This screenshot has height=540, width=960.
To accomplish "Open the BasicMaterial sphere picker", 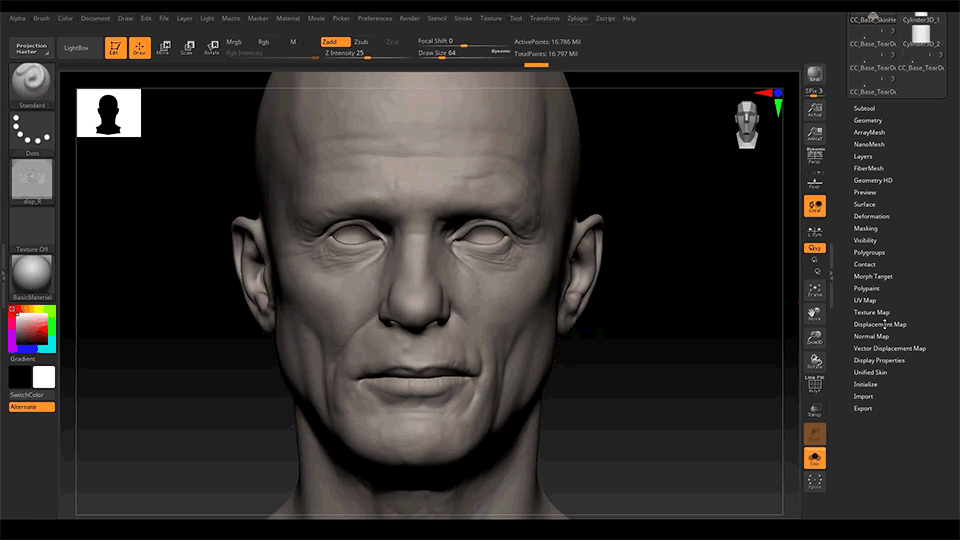I will coord(32,275).
